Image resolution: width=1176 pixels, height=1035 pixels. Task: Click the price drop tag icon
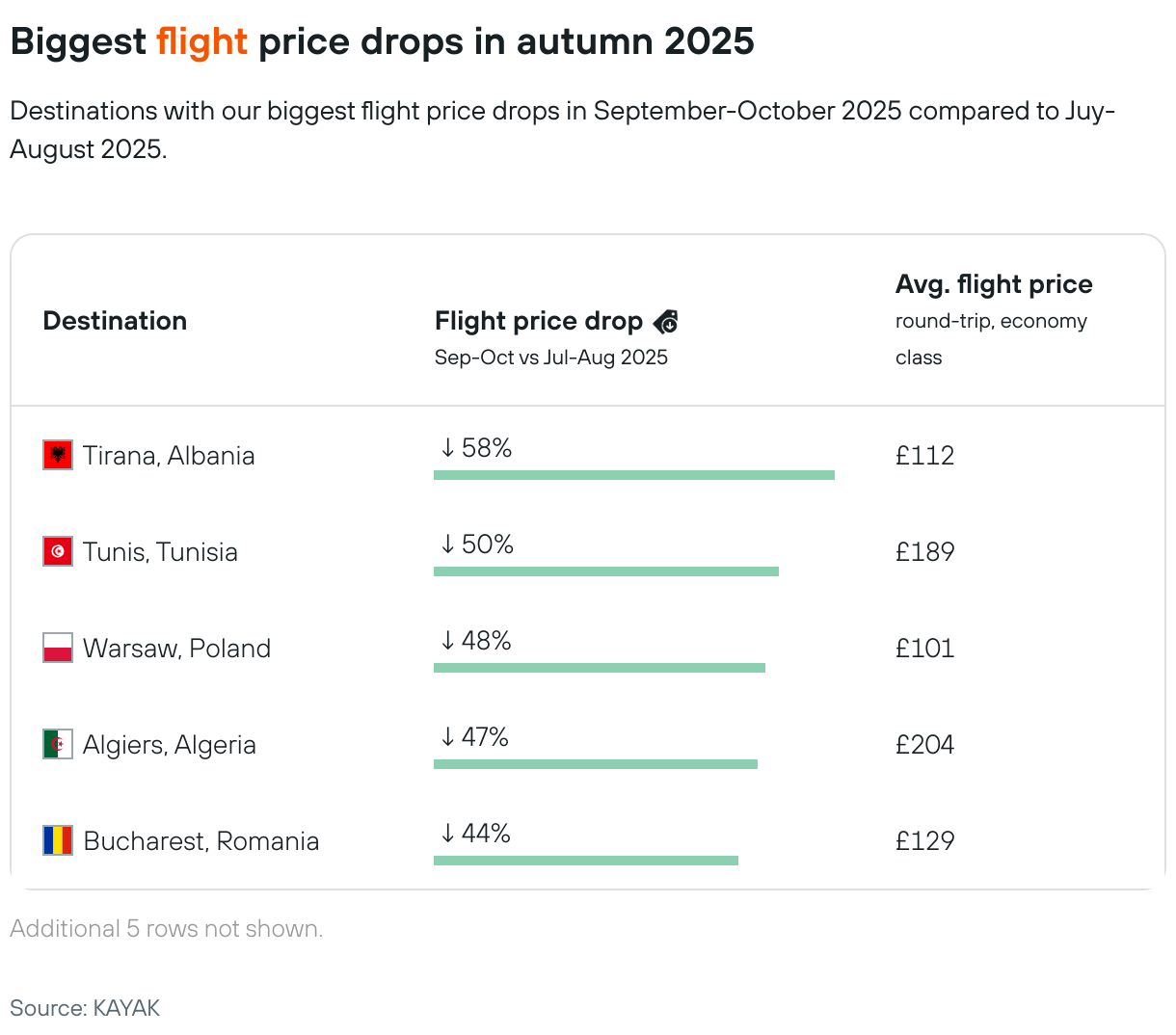[x=666, y=322]
